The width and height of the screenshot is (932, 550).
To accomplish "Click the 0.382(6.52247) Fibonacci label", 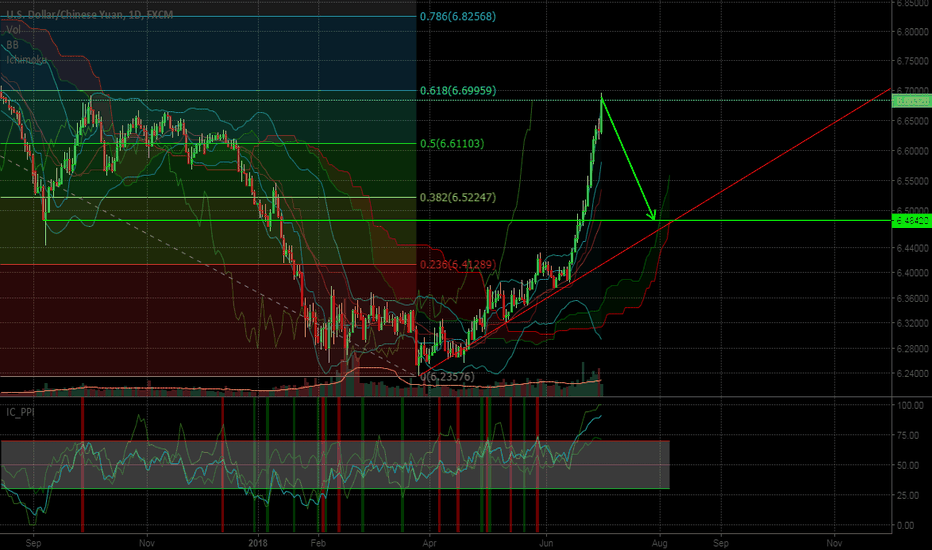I will click(x=458, y=197).
